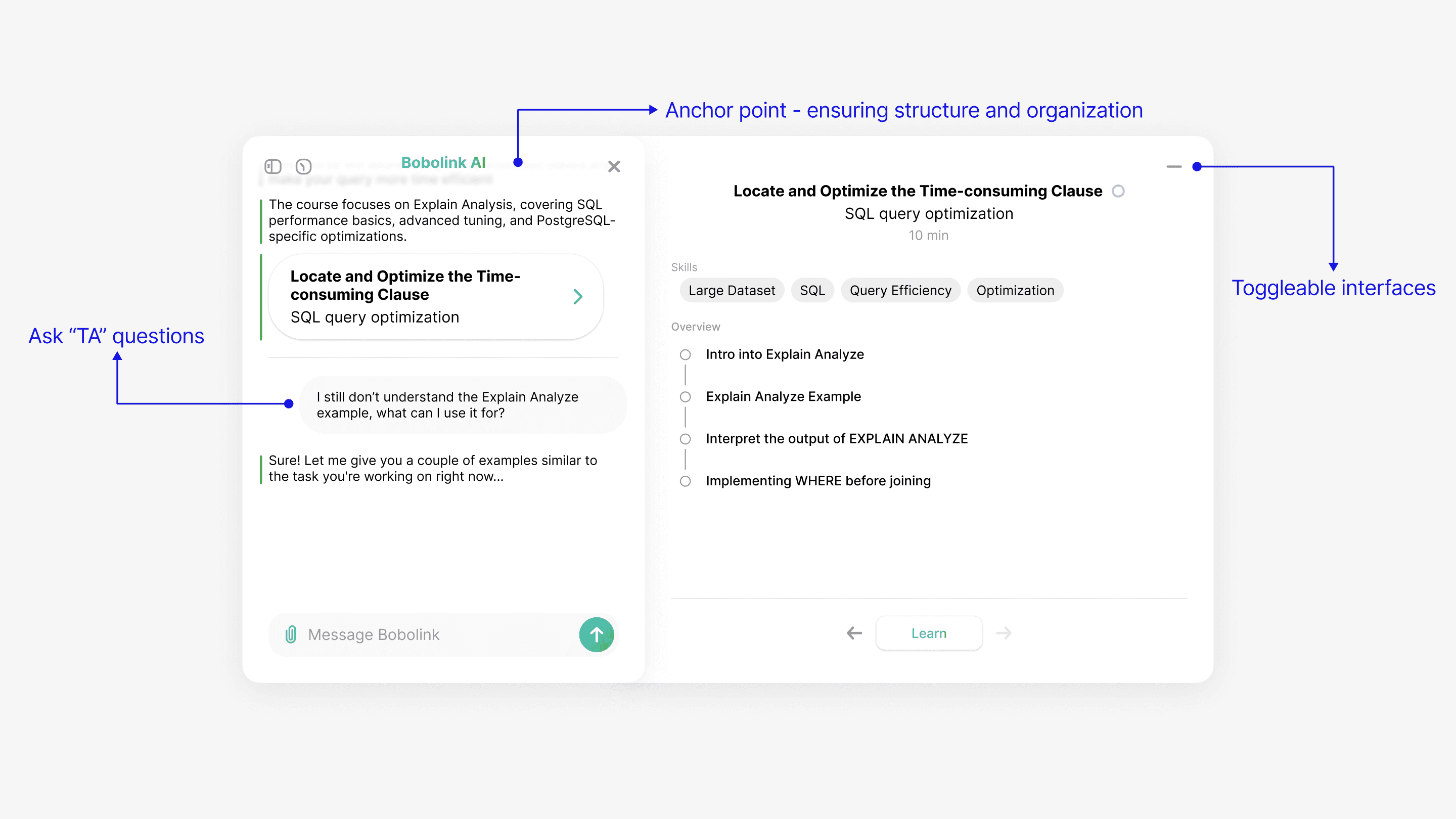Expand the lesson card chevron arrow
Image resolution: width=1456 pixels, height=819 pixels.
578,297
